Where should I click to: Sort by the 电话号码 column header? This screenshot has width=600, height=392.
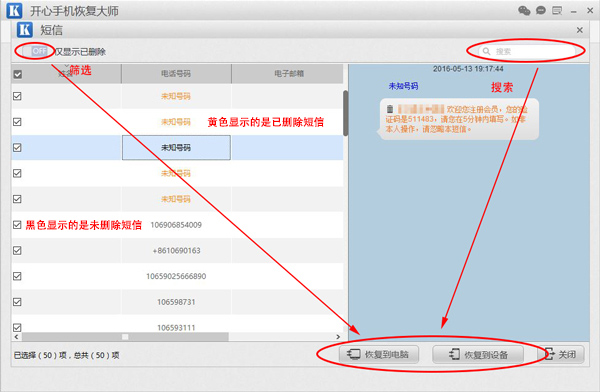[176, 74]
